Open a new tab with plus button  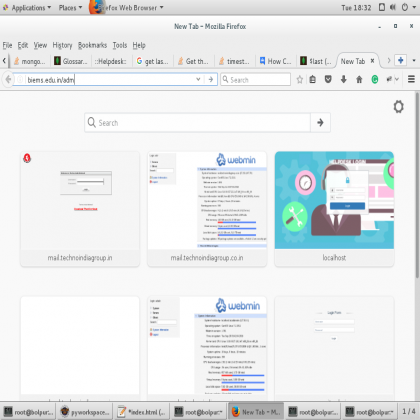400,61
